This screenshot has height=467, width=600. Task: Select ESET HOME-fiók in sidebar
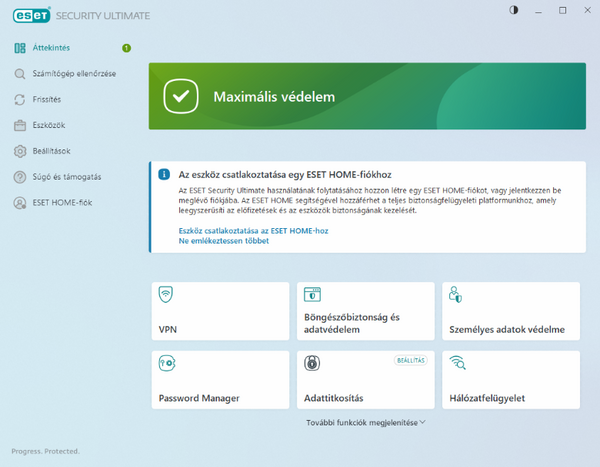tap(62, 204)
